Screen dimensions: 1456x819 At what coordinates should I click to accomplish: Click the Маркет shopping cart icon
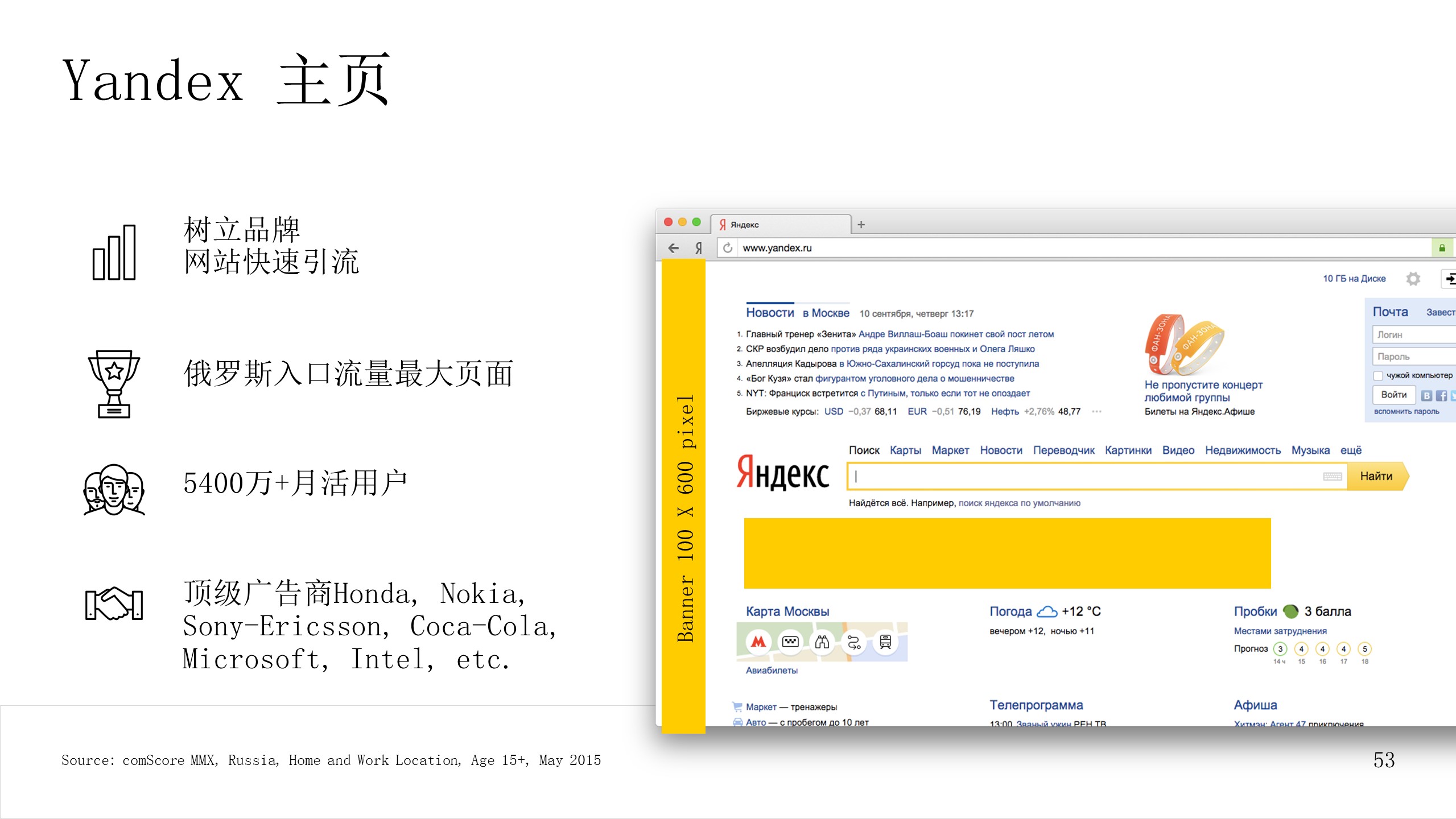(x=736, y=706)
